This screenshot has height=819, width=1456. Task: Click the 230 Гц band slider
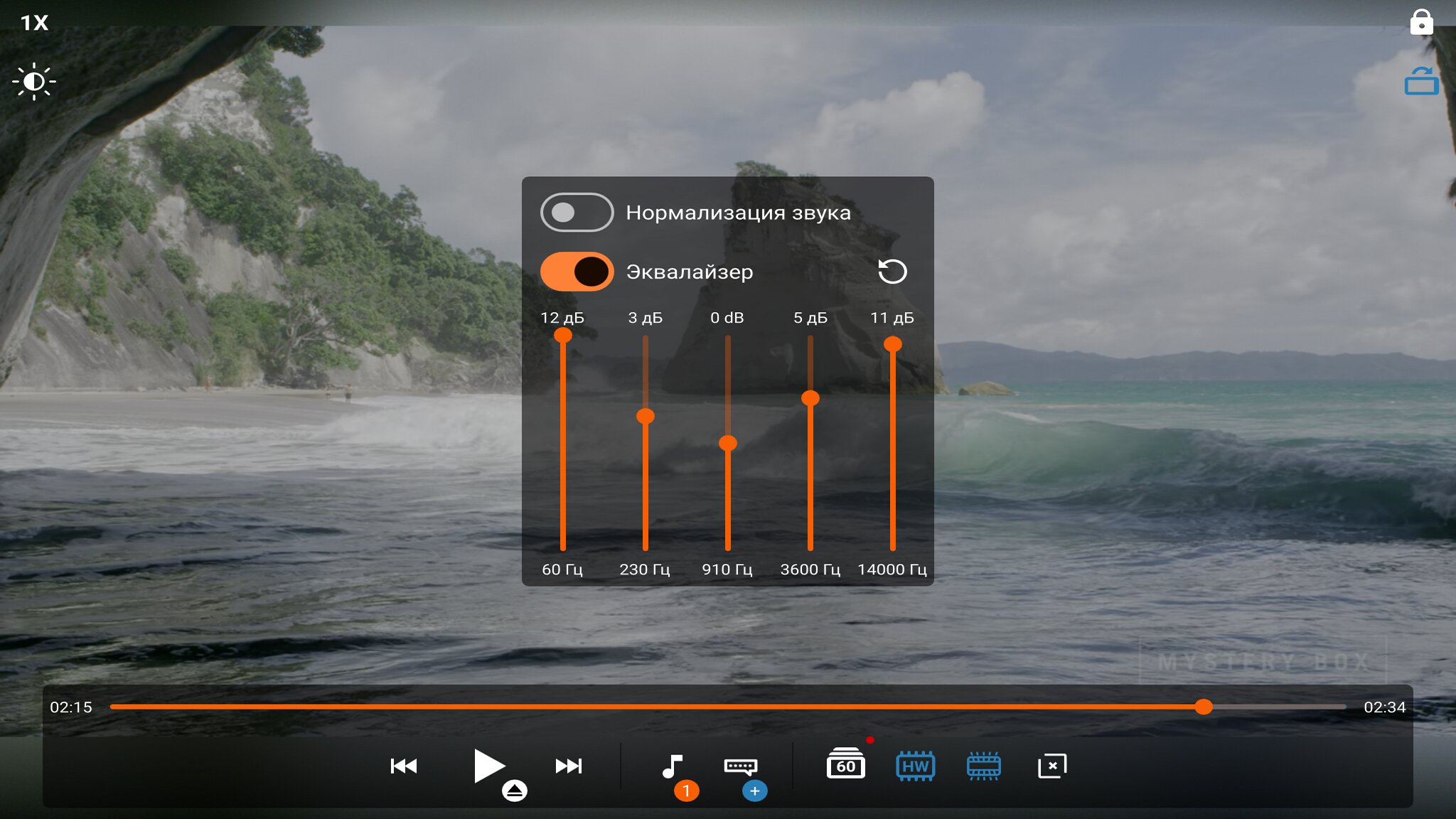click(646, 417)
